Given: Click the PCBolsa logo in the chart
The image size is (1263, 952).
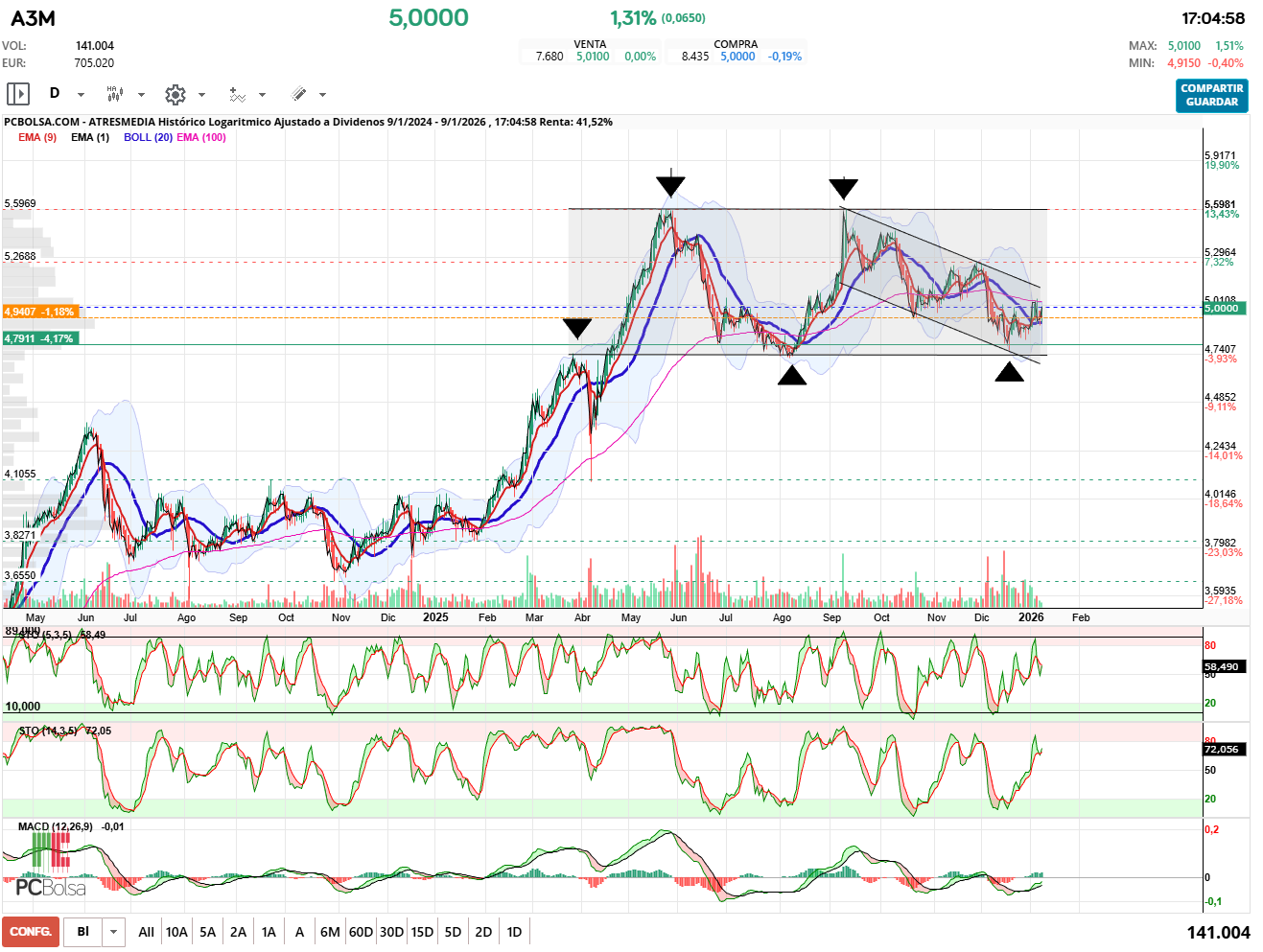Looking at the screenshot, I should [x=50, y=888].
